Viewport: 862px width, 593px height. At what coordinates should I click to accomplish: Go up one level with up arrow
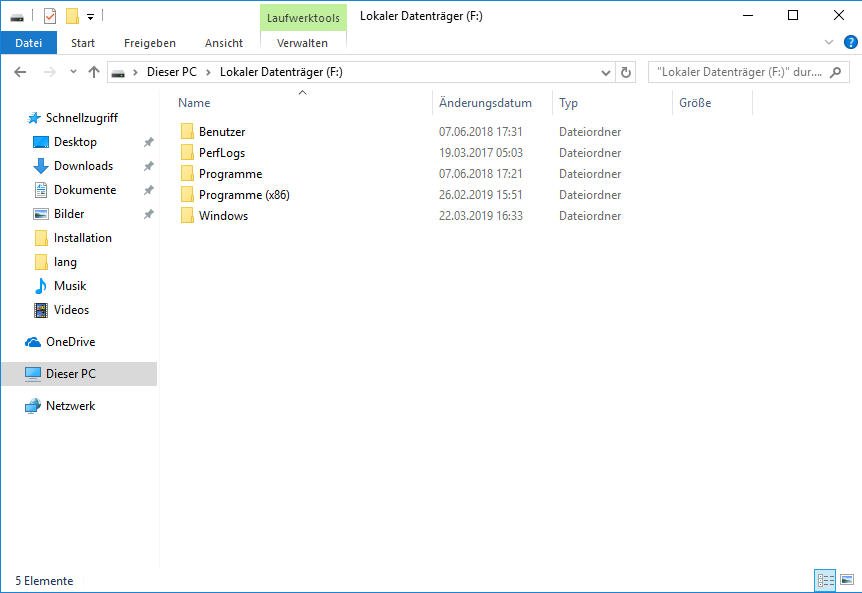click(x=94, y=72)
